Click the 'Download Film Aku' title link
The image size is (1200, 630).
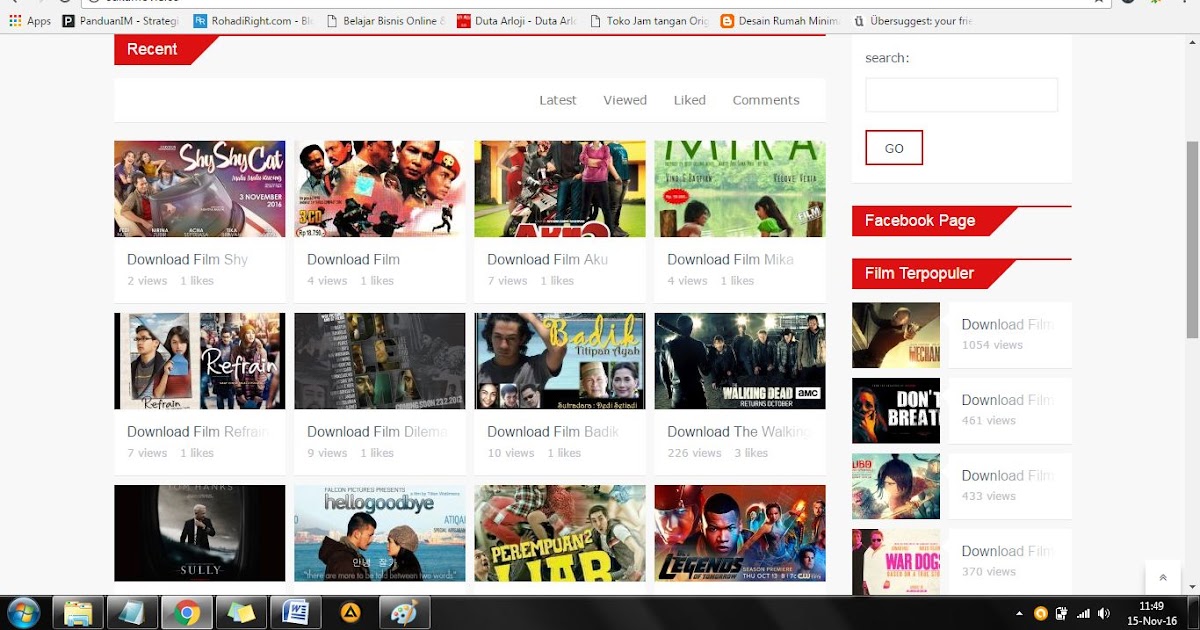tap(547, 259)
